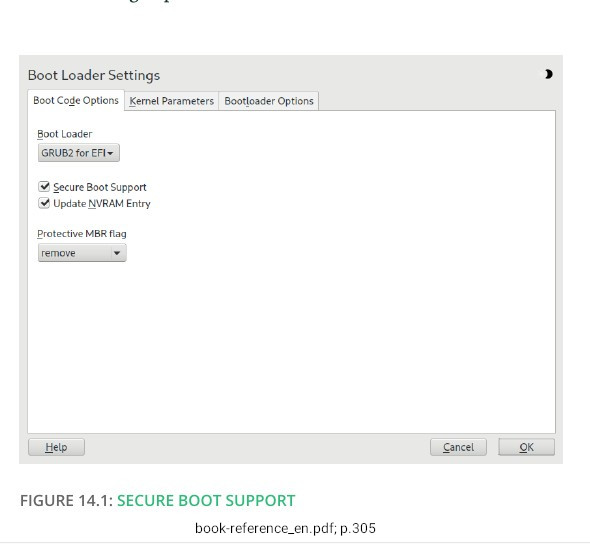This screenshot has width=590, height=544.
Task: Switch to the Kernel Parameters tab
Action: [172, 101]
